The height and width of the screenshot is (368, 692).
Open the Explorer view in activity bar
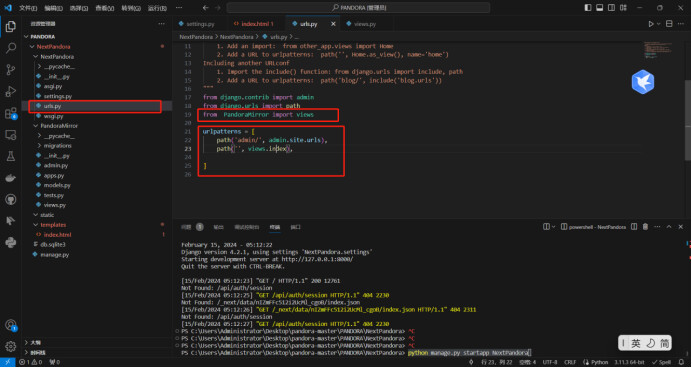point(11,26)
